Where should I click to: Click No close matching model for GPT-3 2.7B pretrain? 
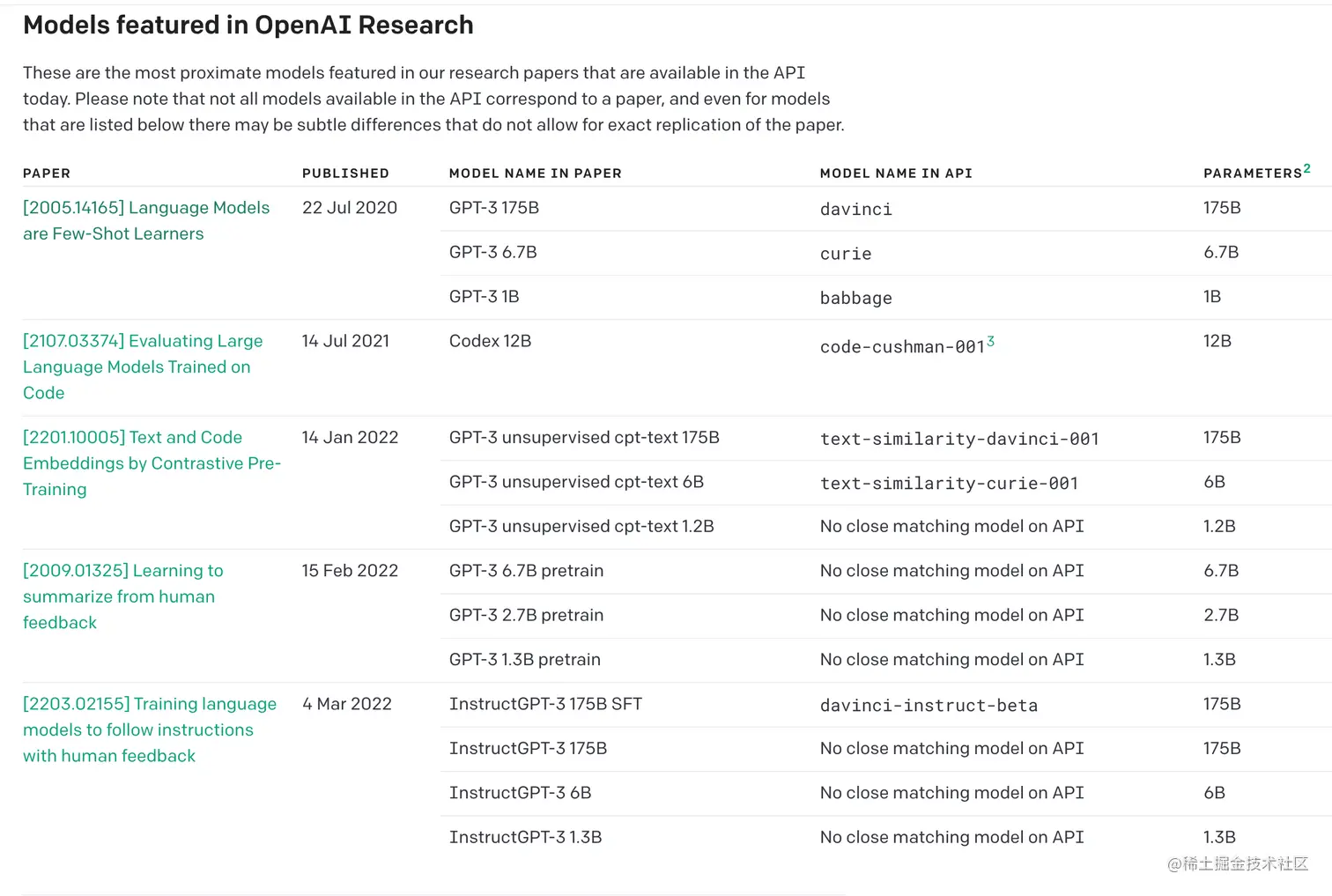tap(952, 615)
